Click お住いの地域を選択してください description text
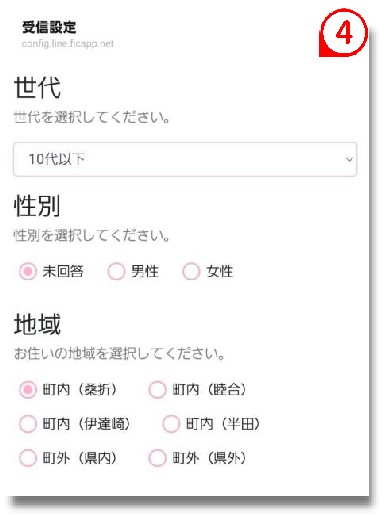 coord(120,353)
